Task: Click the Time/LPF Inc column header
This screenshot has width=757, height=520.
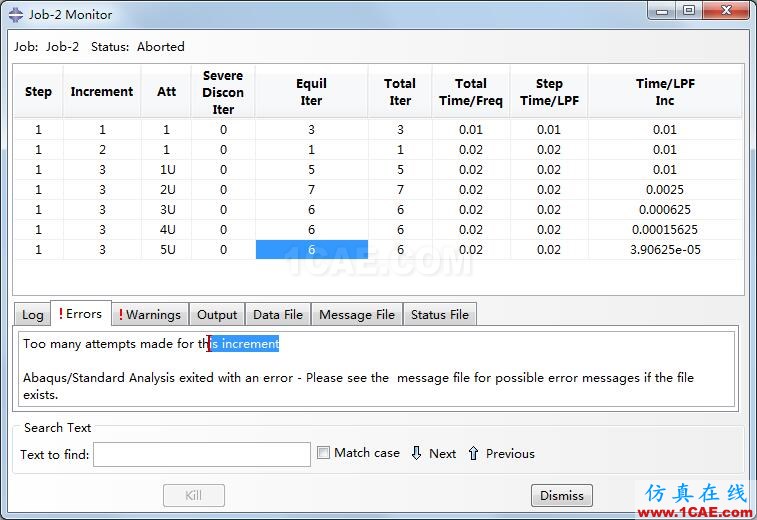Action: click(665, 92)
